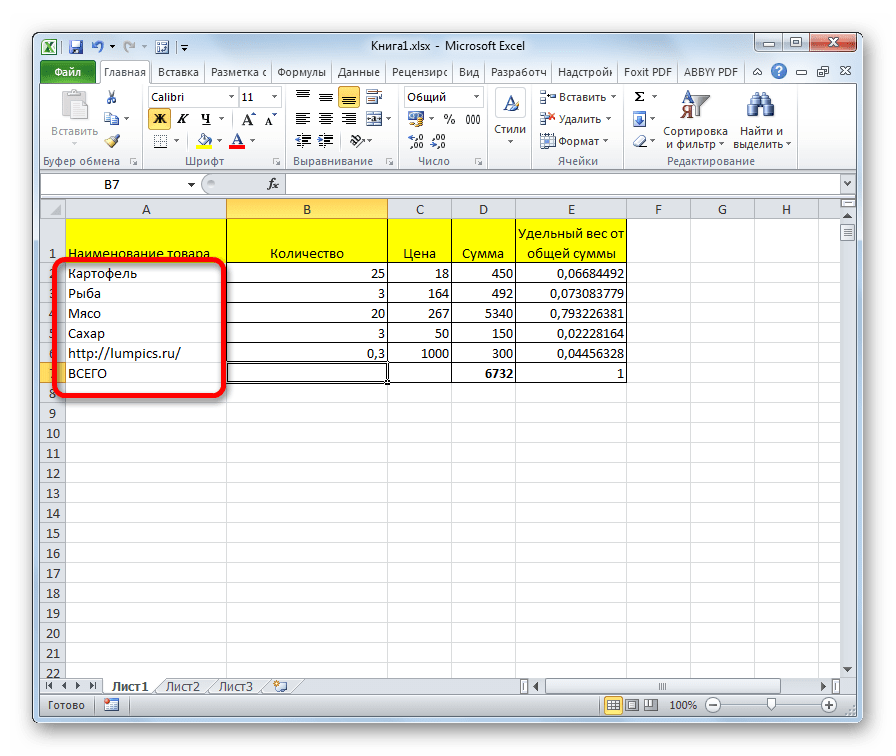896x756 pixels.
Task: Open the Формулы ribbon tab
Action: (301, 72)
